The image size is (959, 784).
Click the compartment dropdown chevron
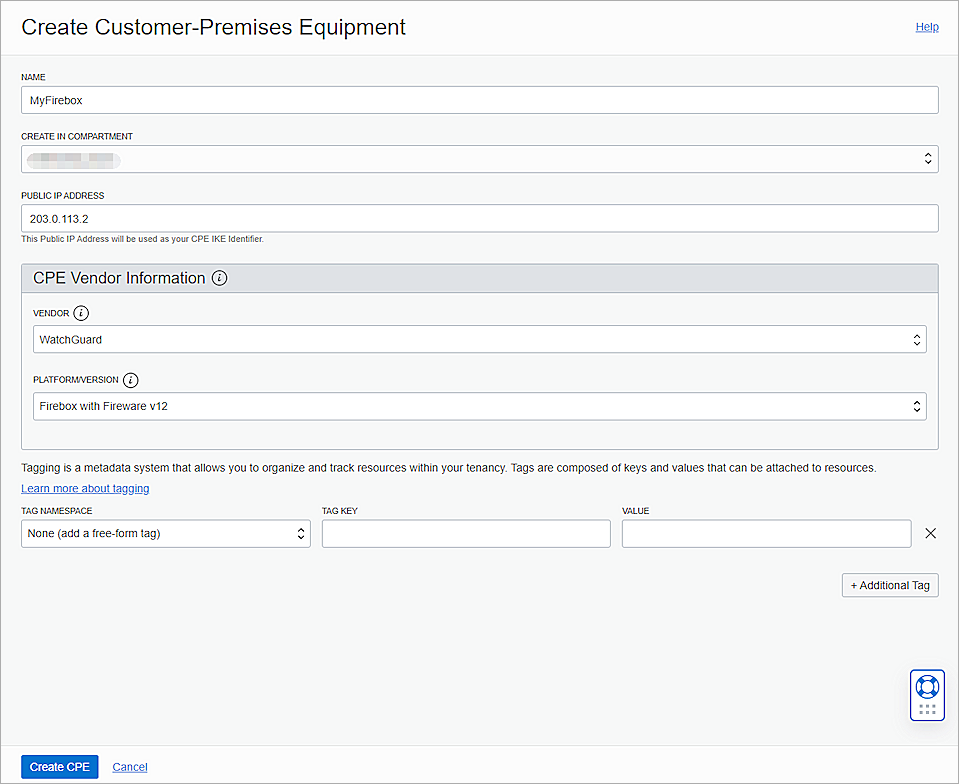927,158
